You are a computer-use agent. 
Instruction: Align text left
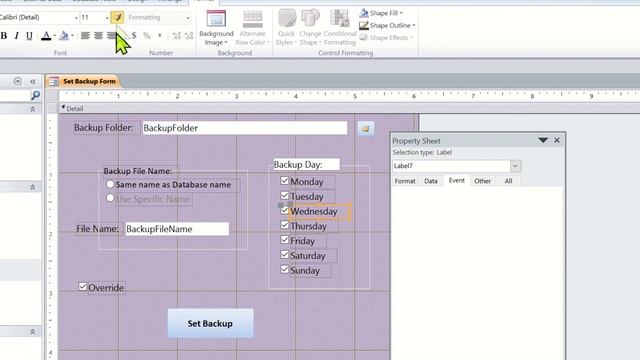point(85,36)
